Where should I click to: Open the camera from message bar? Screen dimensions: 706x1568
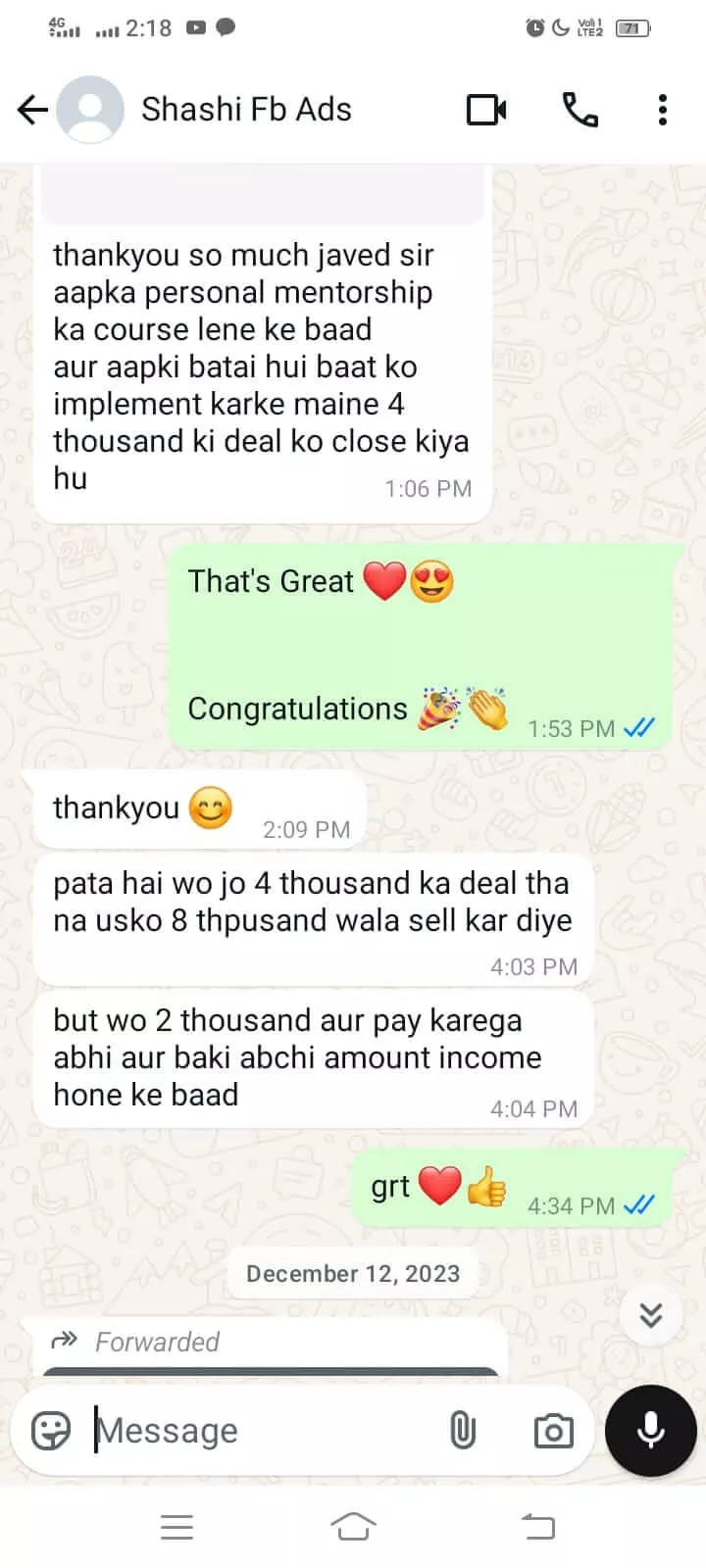(553, 1431)
